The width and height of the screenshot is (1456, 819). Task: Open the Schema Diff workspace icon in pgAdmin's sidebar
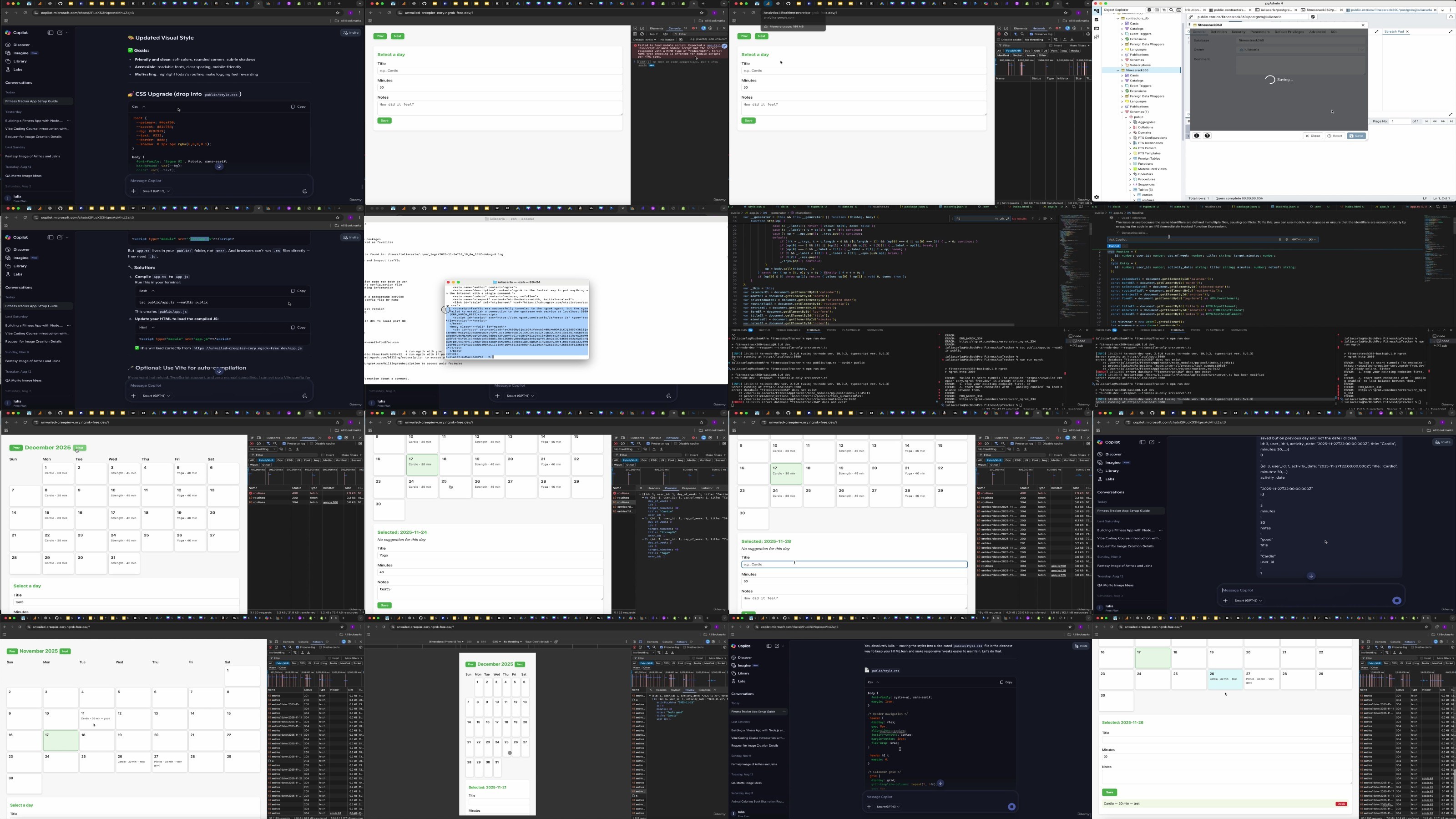point(1097,37)
